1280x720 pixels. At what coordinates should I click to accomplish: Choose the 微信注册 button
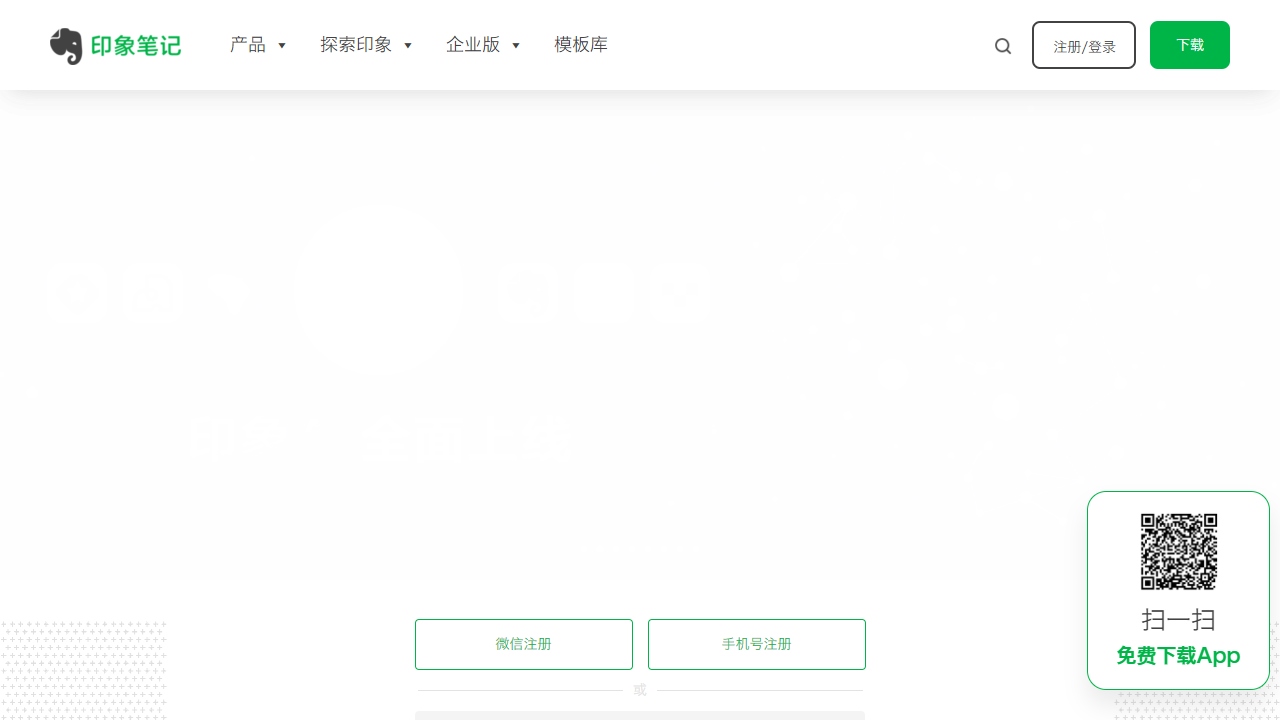[x=524, y=644]
